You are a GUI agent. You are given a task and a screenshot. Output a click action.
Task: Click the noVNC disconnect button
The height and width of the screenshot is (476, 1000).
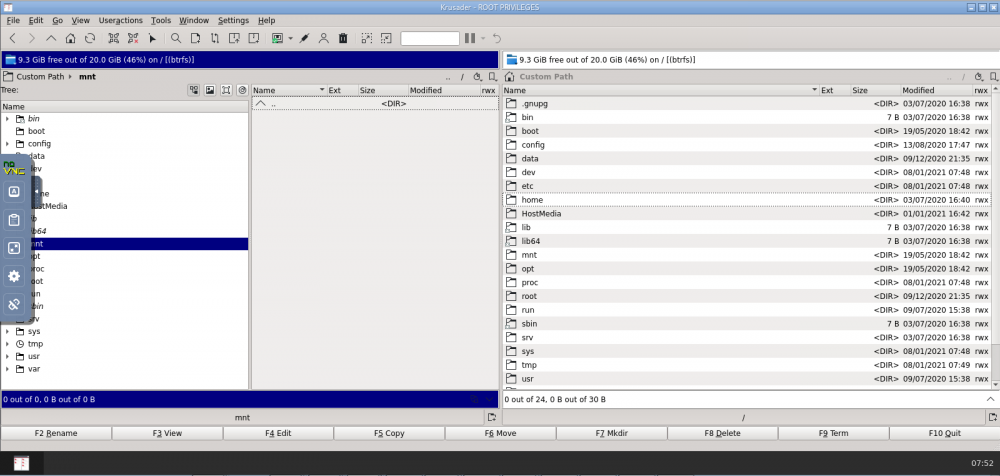point(14,304)
